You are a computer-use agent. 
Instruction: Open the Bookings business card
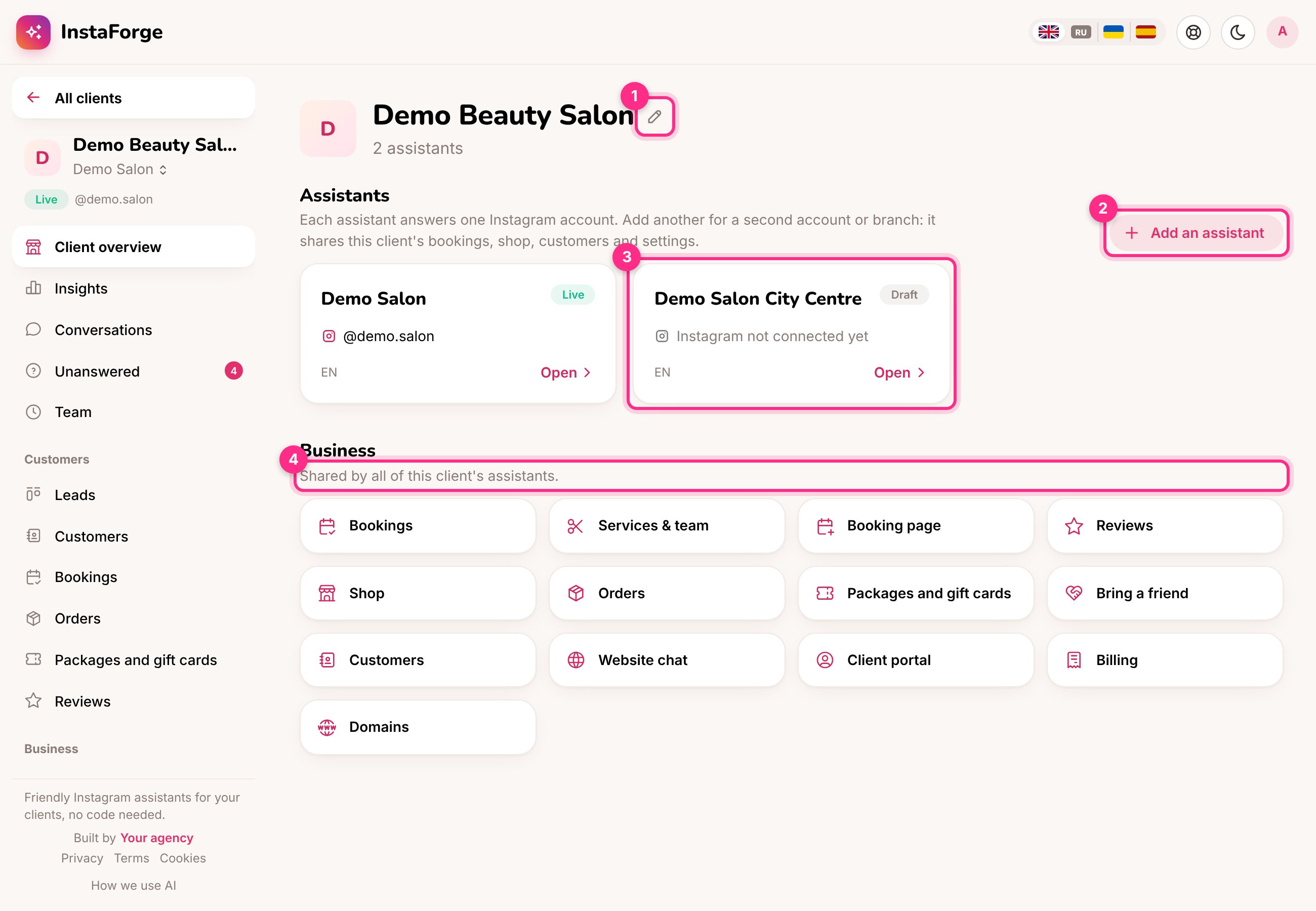[x=418, y=526]
